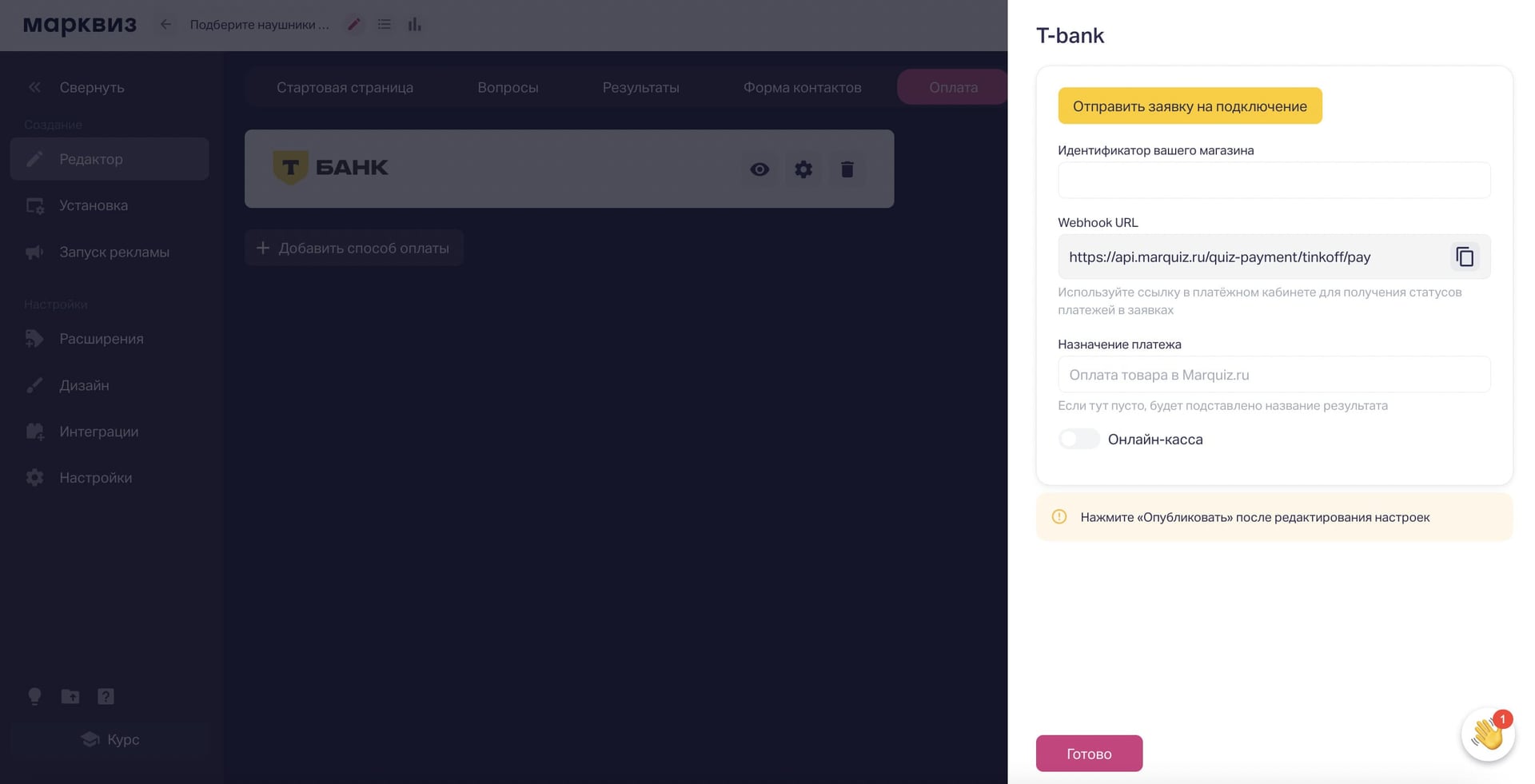The image size is (1535, 784).
Task: Open the Результаты tab
Action: click(640, 87)
